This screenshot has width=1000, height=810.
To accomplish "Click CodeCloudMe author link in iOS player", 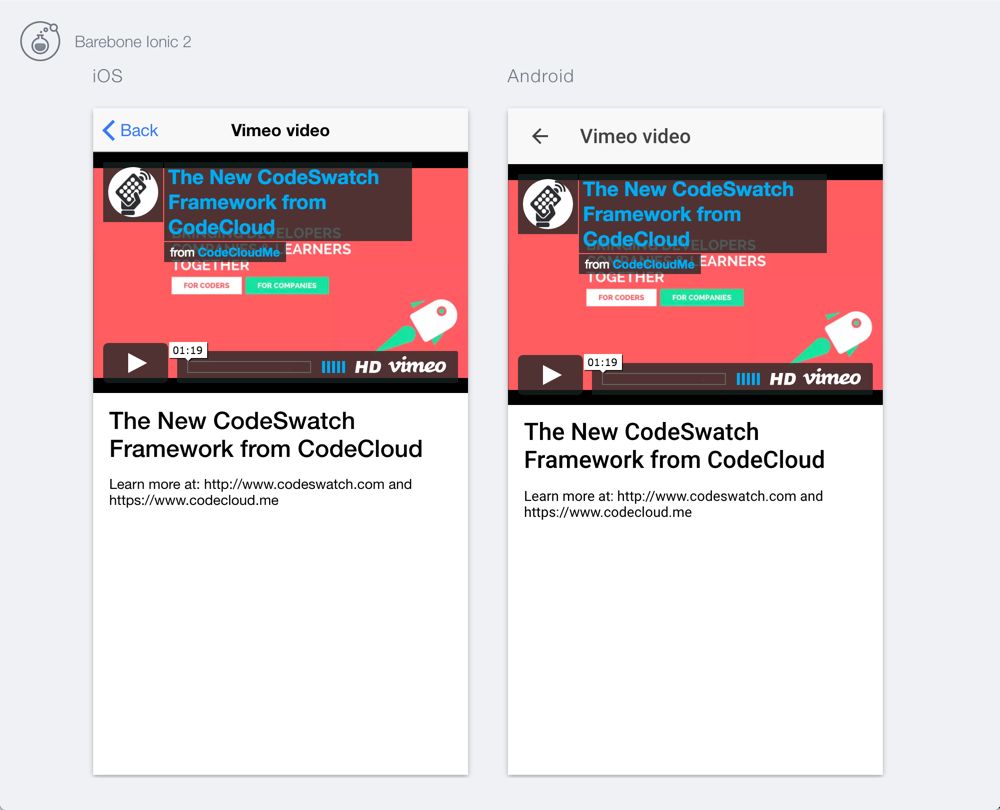I will [x=239, y=253].
